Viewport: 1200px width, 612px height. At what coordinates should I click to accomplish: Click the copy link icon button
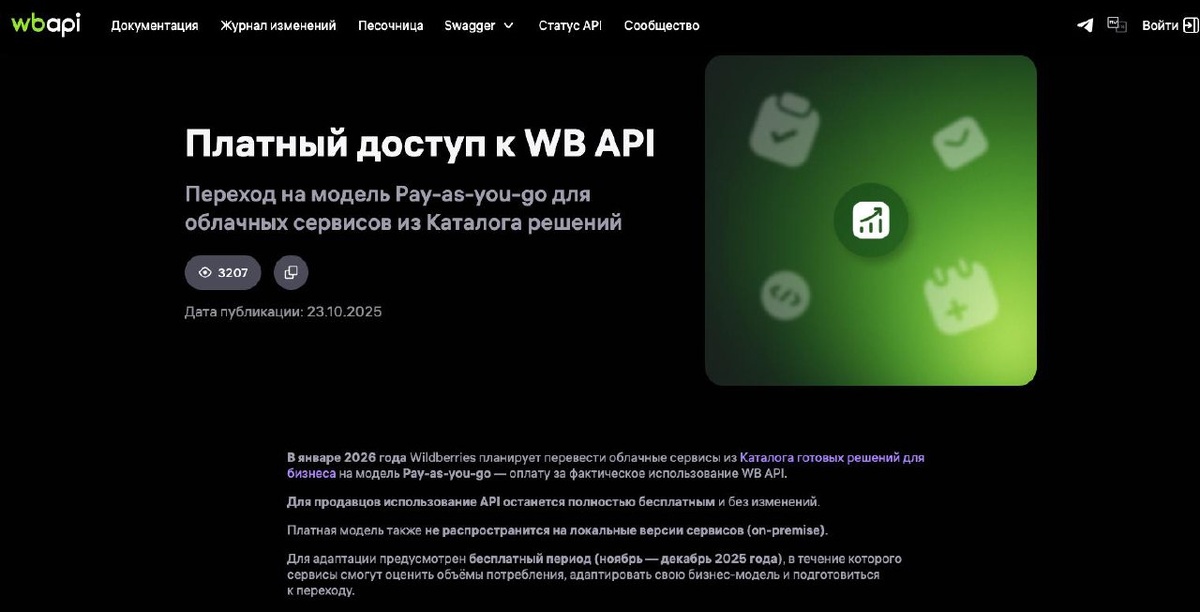point(291,272)
